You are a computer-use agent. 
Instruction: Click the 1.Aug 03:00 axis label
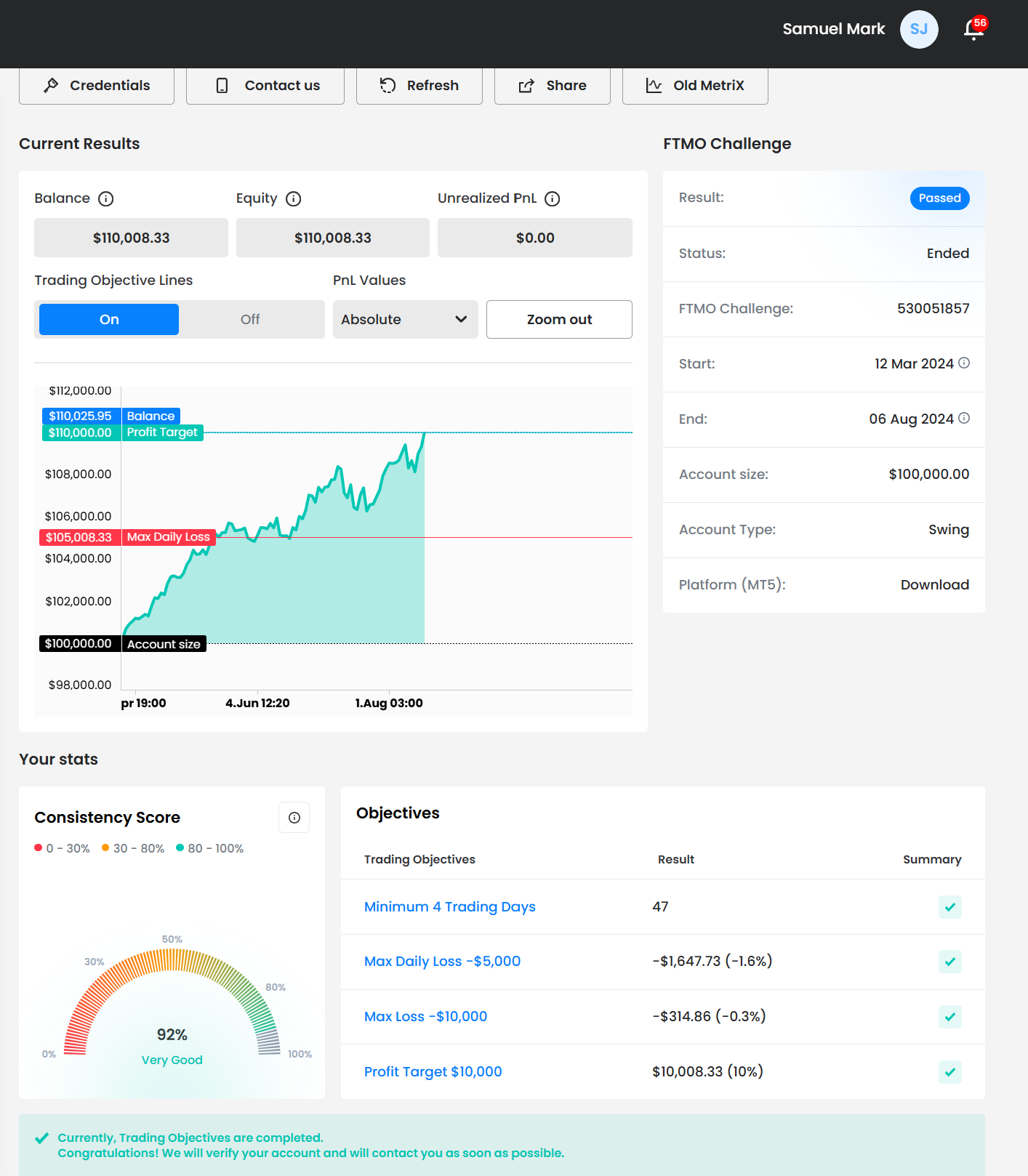point(389,703)
